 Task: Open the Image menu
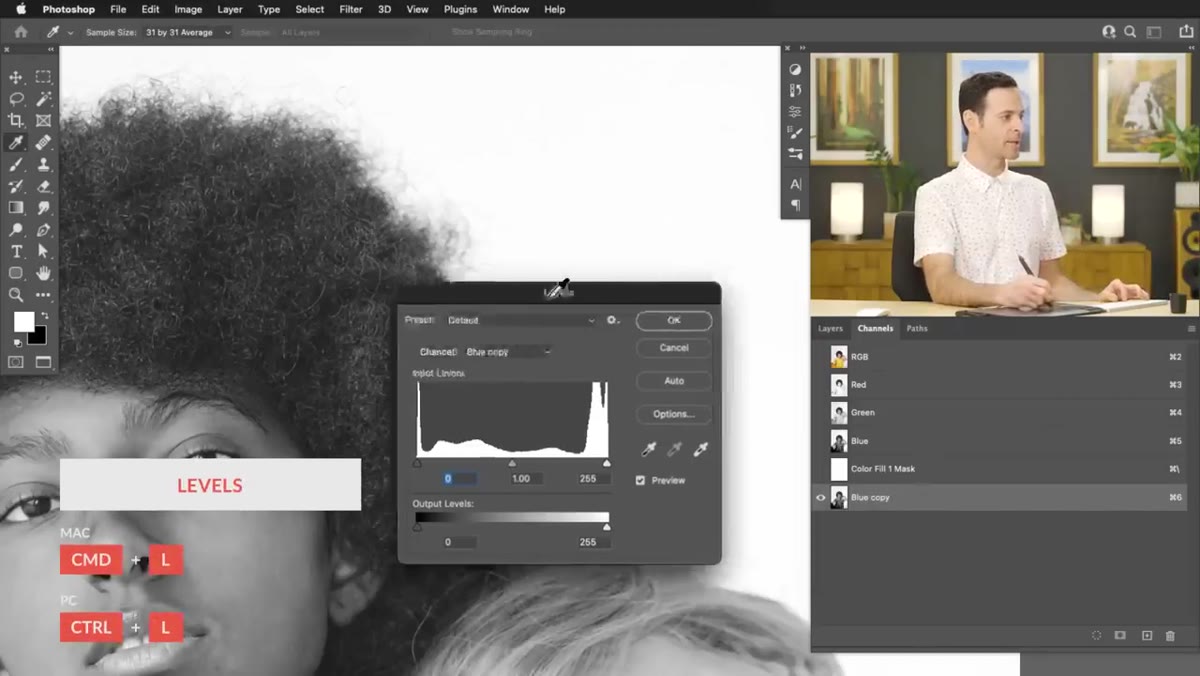tap(188, 9)
